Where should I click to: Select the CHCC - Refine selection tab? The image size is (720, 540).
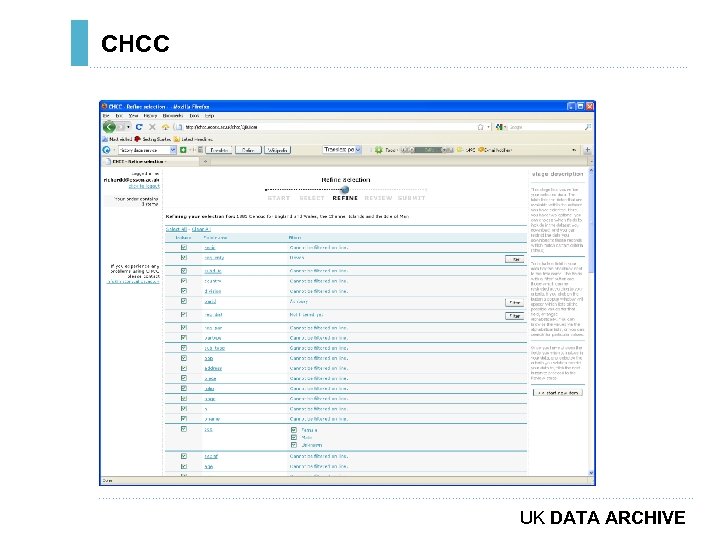point(150,162)
